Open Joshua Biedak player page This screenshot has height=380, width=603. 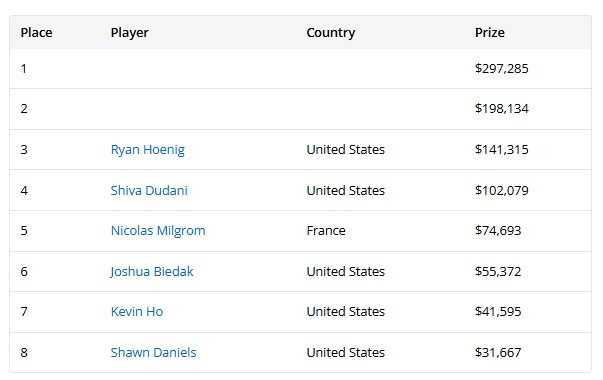pos(152,272)
